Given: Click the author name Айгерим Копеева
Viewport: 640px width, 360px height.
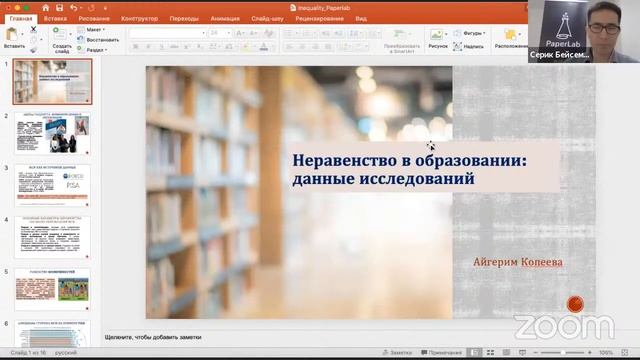Looking at the screenshot, I should point(518,262).
